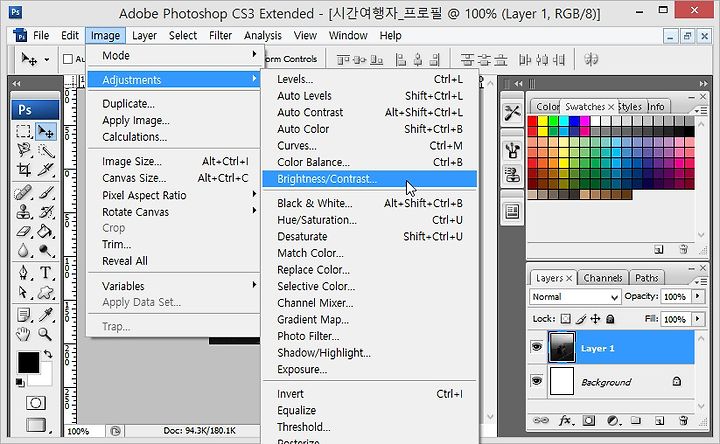Select the Layer 1 thumbnail
This screenshot has height=444, width=720.
562,347
